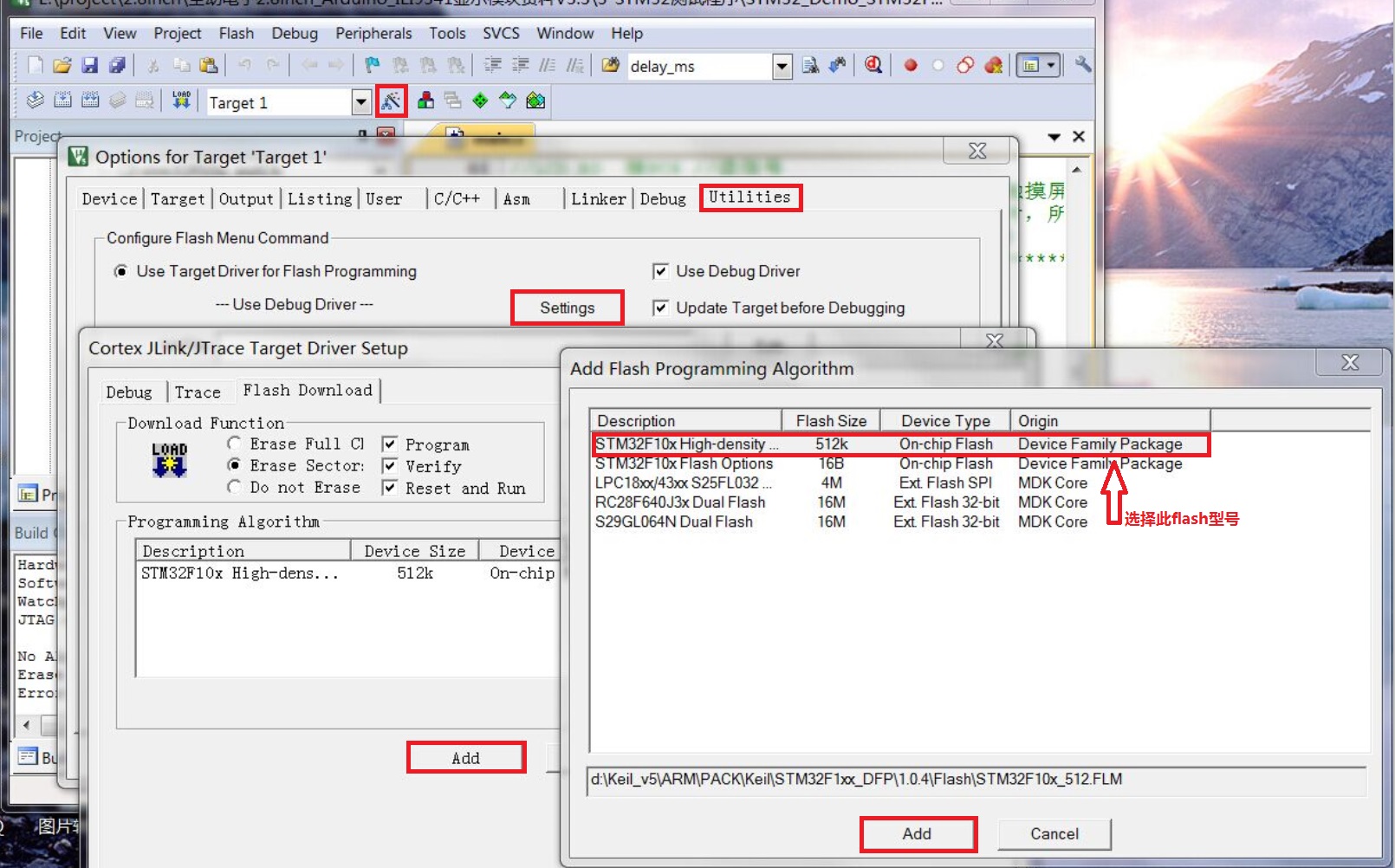Open Configuration with the wrench icon
The image size is (1395, 868).
[1082, 66]
